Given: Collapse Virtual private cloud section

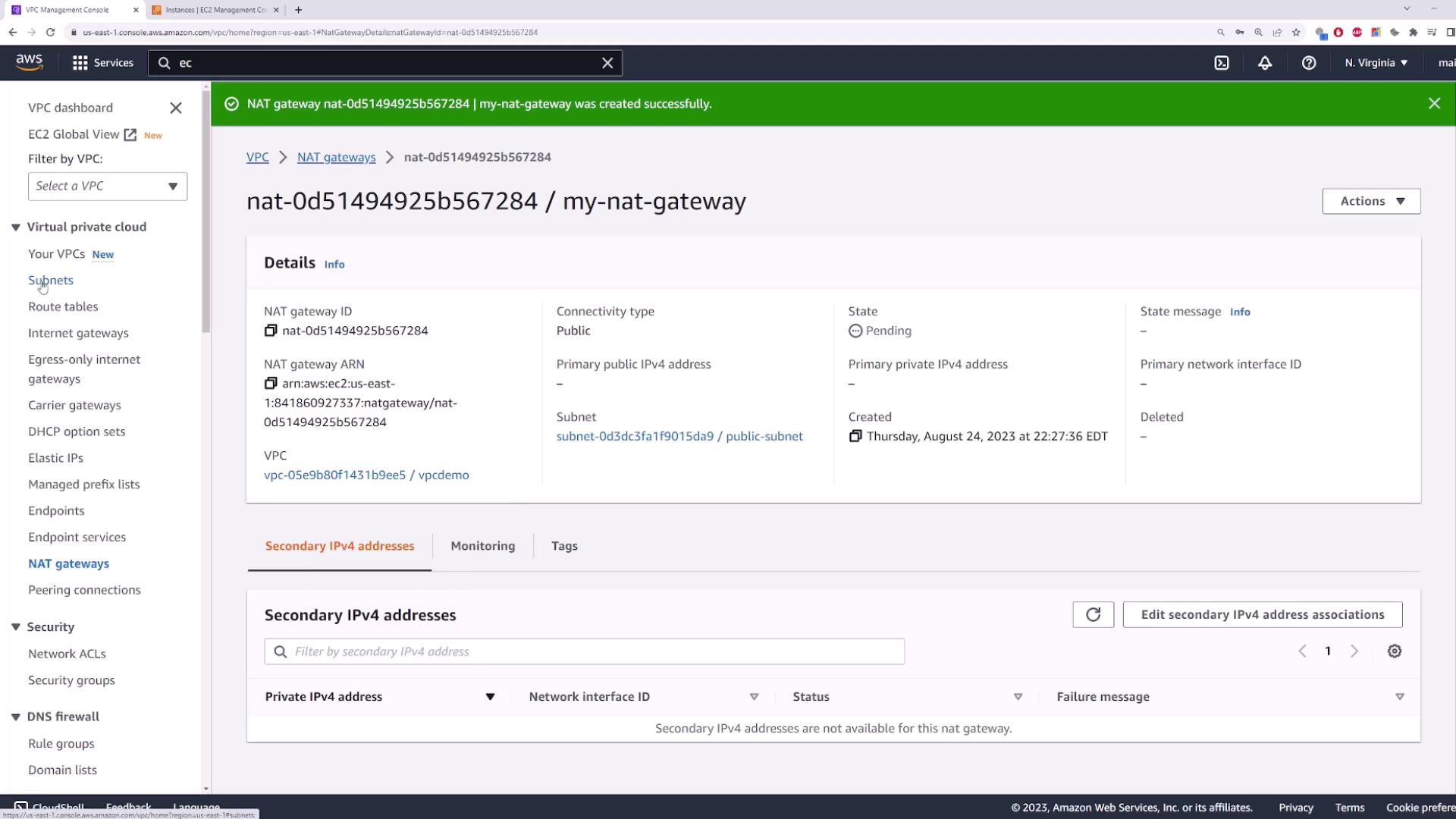Looking at the screenshot, I should tap(15, 227).
